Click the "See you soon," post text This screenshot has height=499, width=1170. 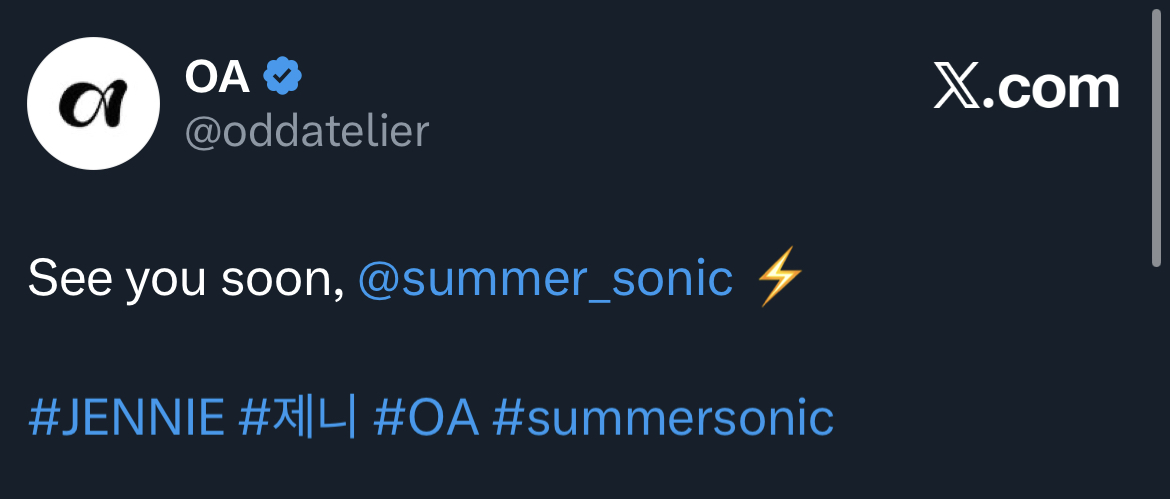tap(186, 279)
